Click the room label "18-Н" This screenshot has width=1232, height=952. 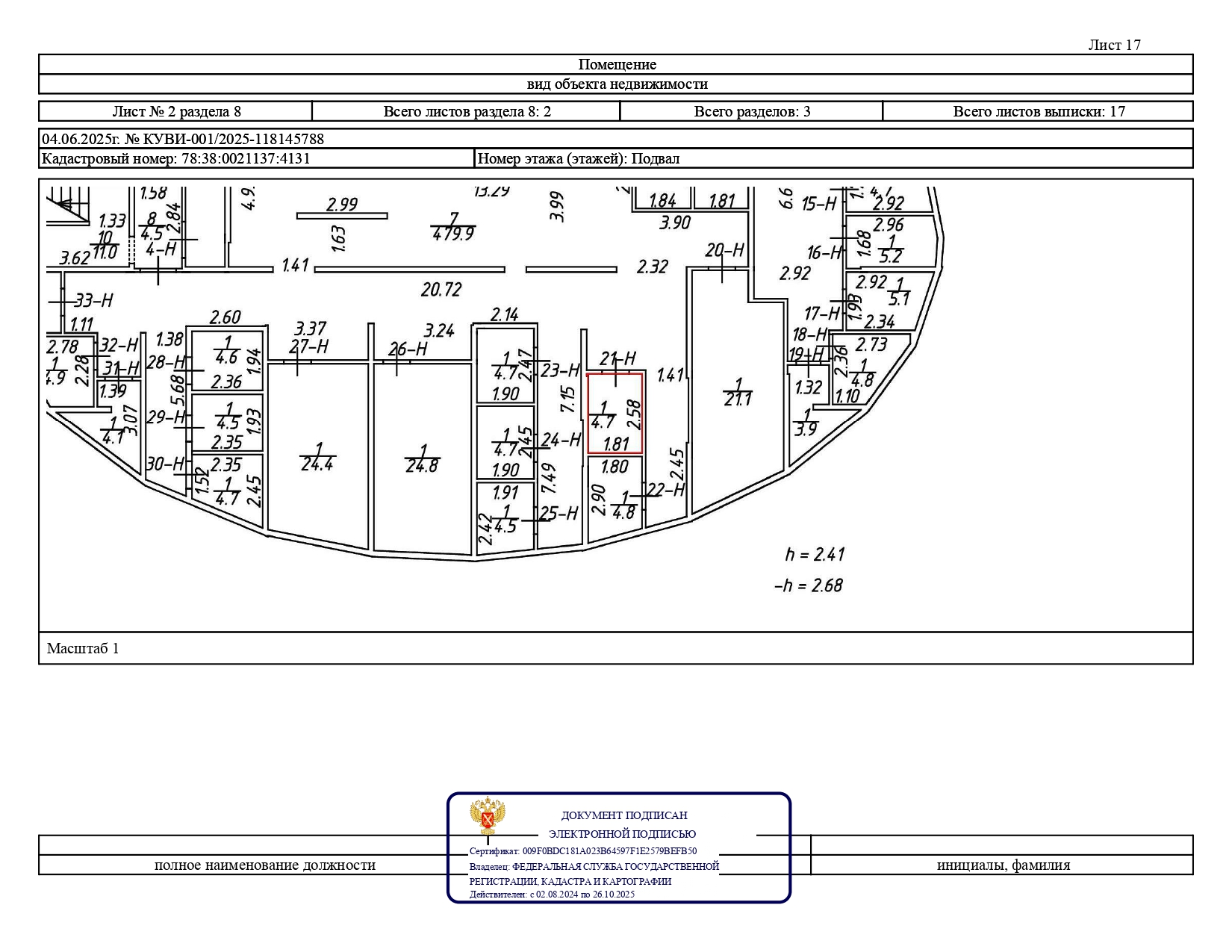tap(810, 334)
